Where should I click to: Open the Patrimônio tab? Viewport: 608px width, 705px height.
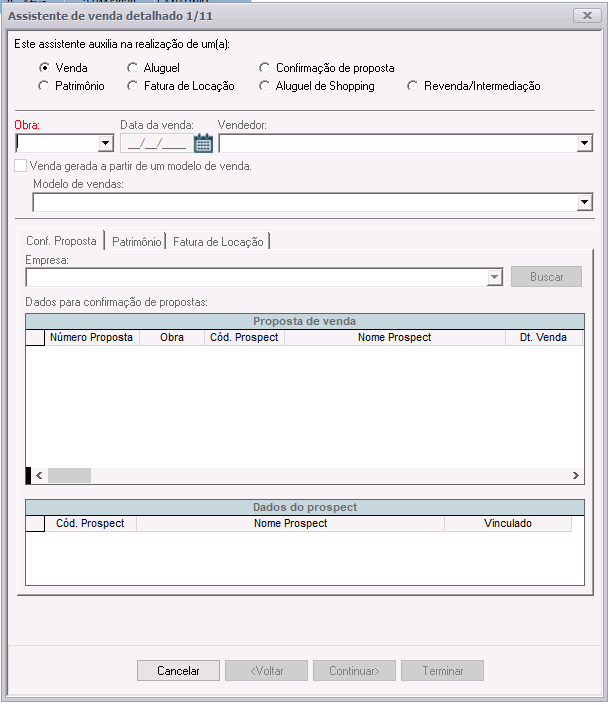(136, 242)
